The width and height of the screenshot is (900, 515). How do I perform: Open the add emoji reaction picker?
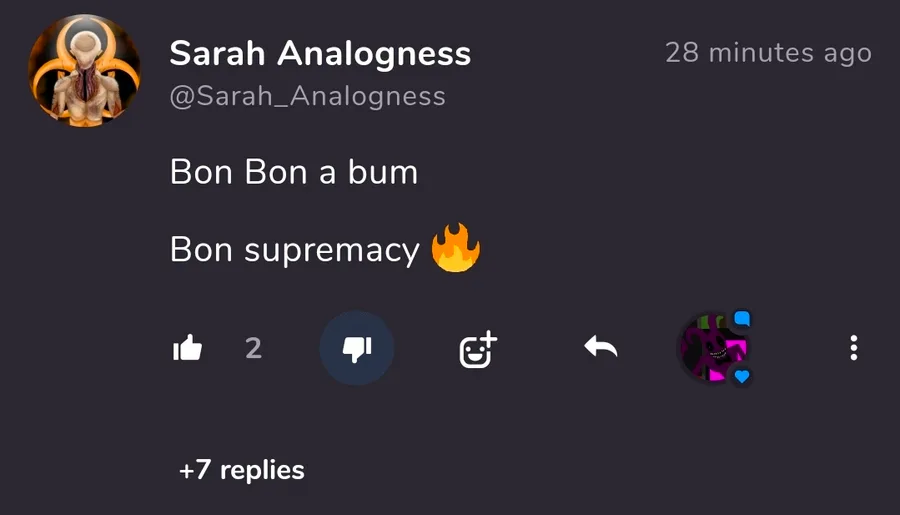[x=478, y=349]
